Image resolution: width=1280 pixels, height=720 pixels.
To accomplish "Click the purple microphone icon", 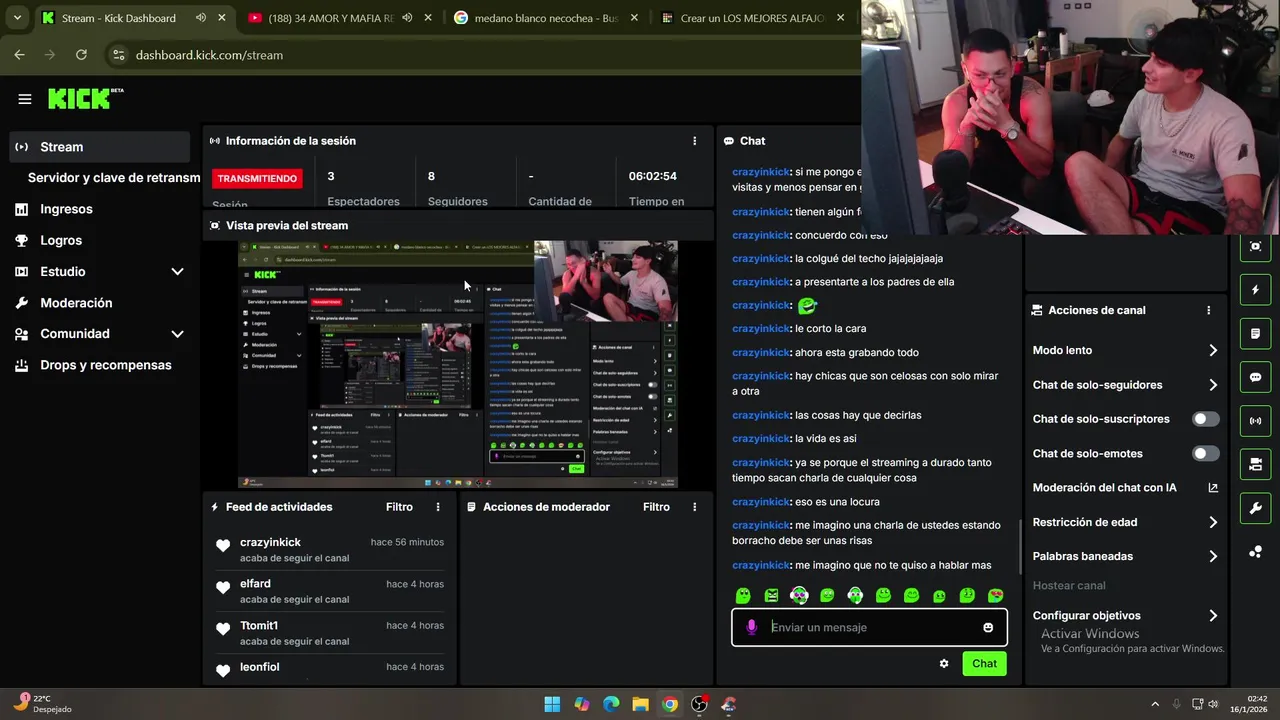I will tap(752, 627).
